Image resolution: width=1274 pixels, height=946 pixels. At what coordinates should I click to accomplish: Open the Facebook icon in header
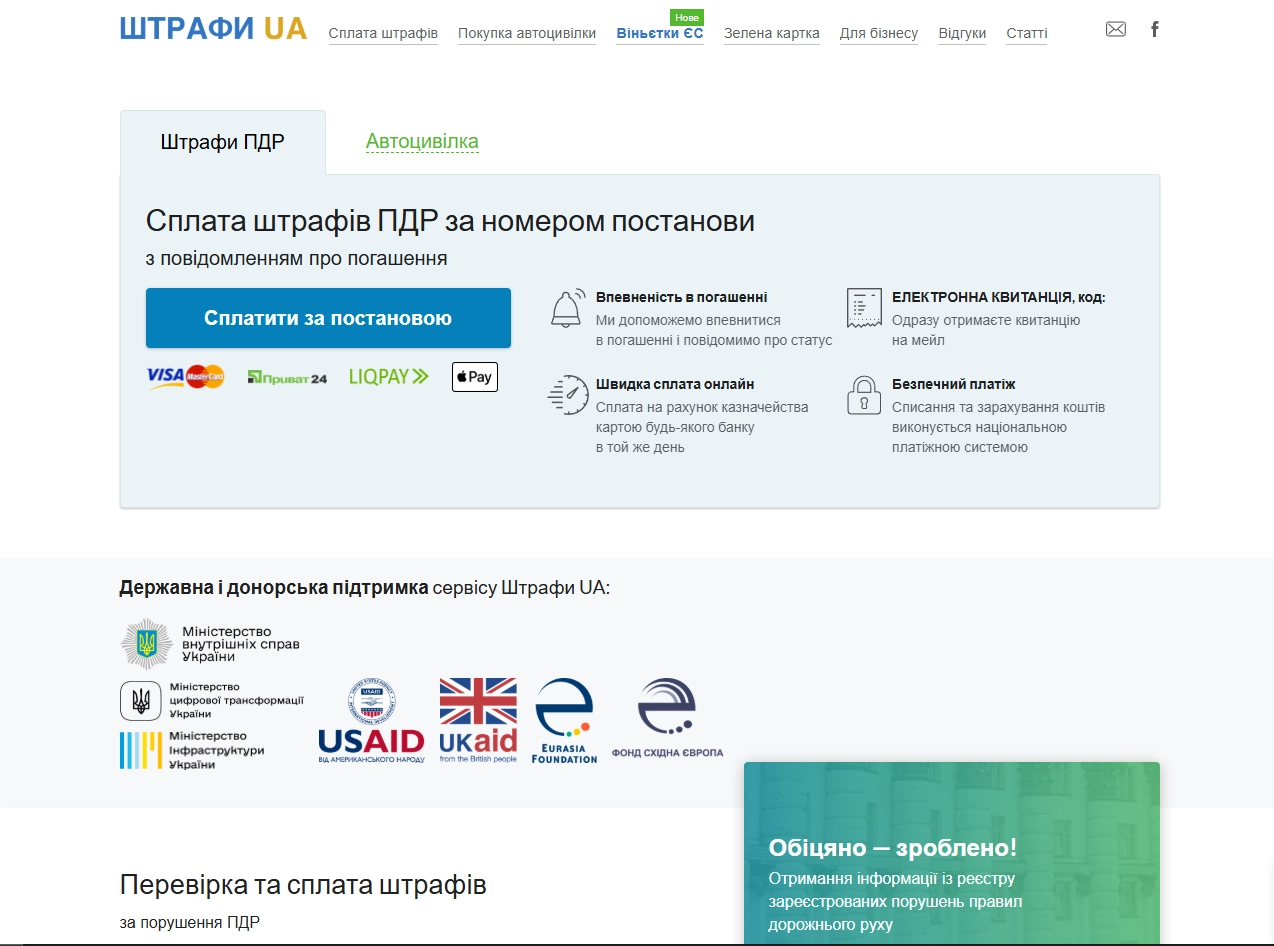[1154, 29]
